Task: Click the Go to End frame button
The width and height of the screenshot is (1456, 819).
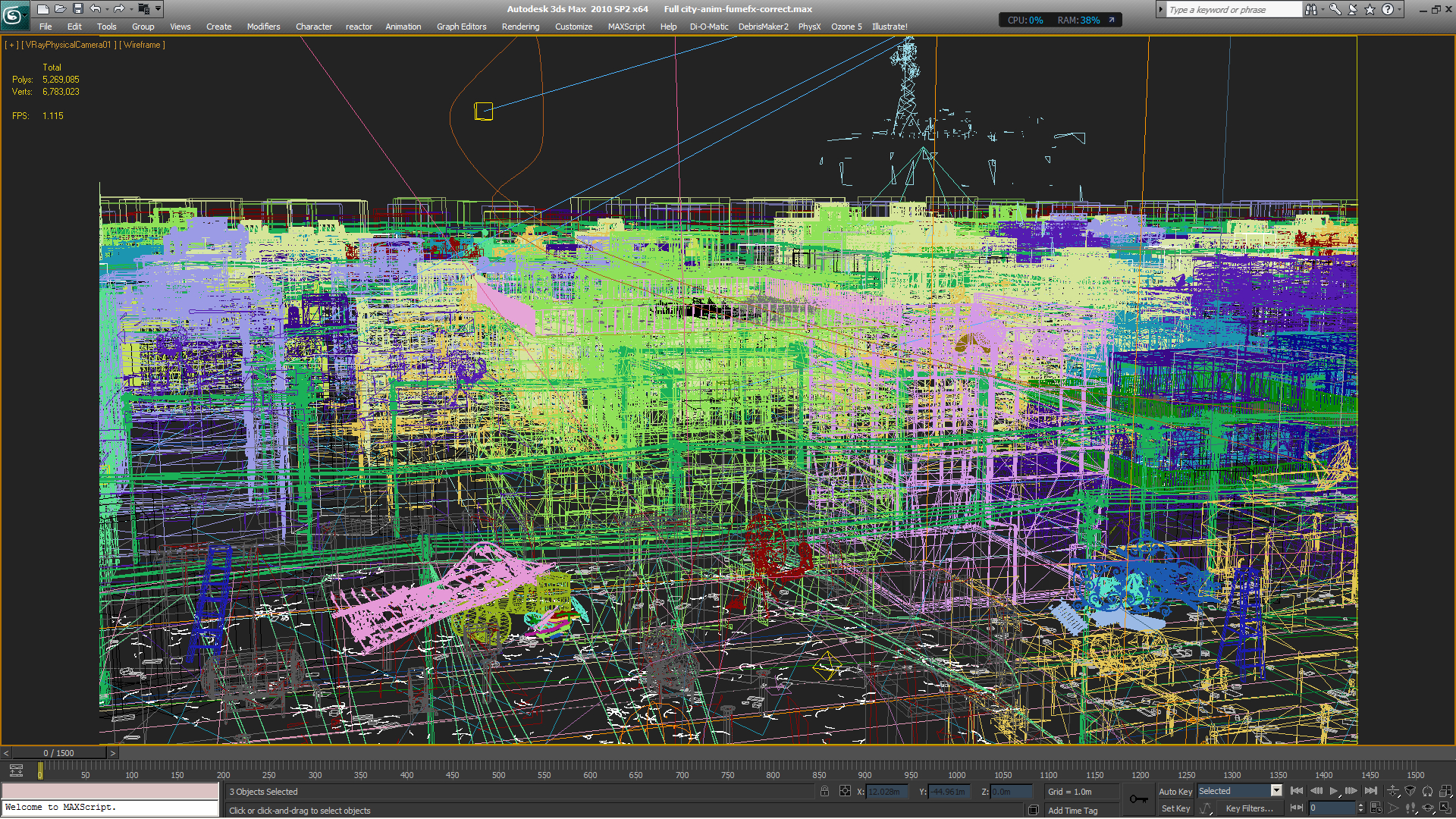Action: [x=1370, y=791]
